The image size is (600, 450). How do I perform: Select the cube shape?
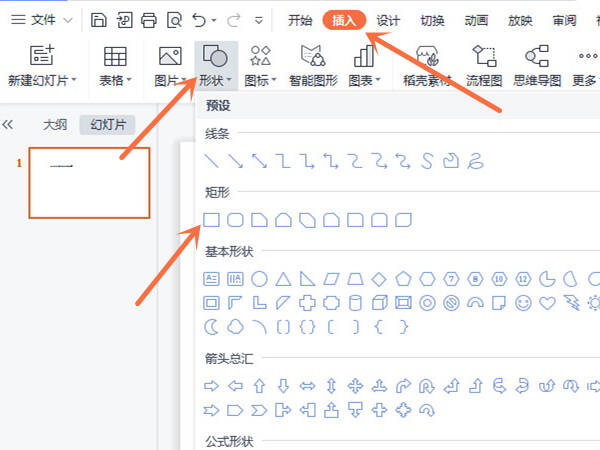tap(379, 303)
